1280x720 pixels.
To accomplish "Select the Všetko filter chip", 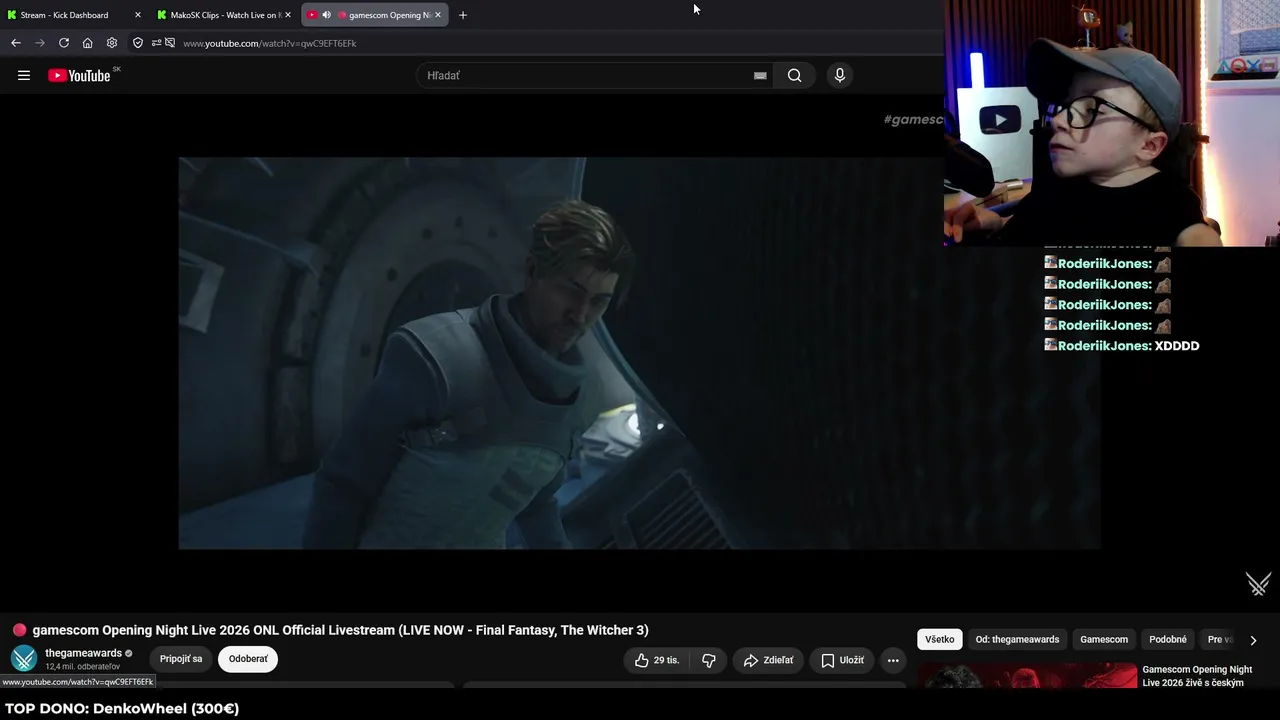I will (940, 640).
